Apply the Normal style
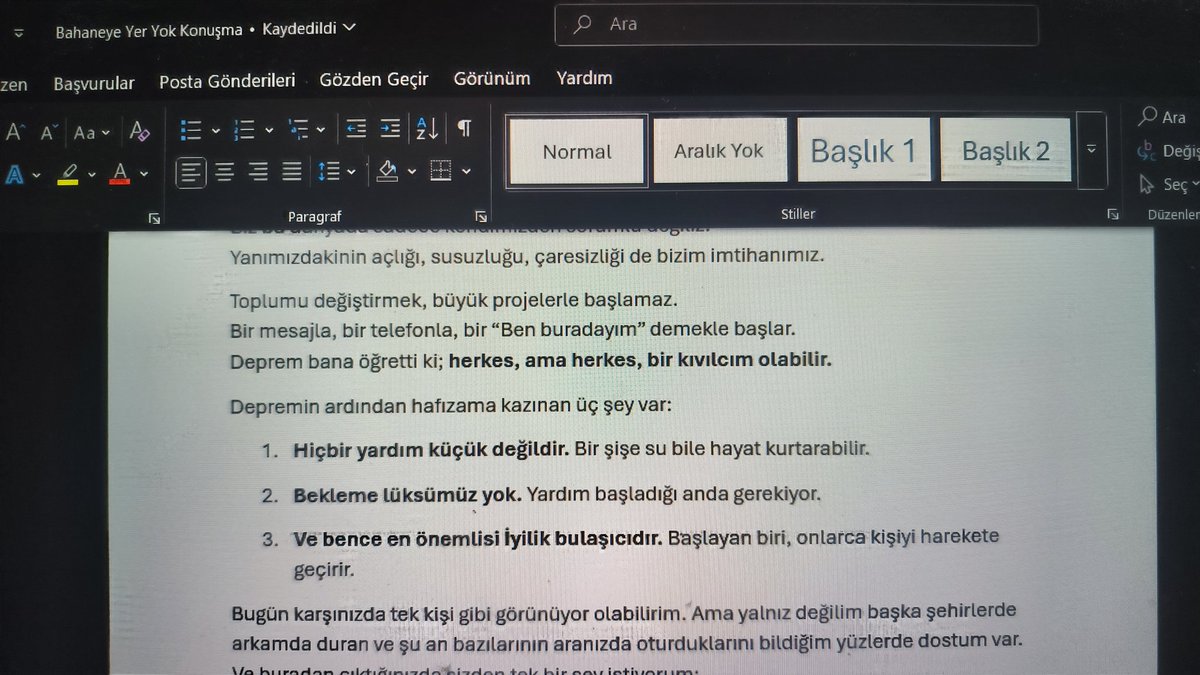The height and width of the screenshot is (675, 1200). 576,151
